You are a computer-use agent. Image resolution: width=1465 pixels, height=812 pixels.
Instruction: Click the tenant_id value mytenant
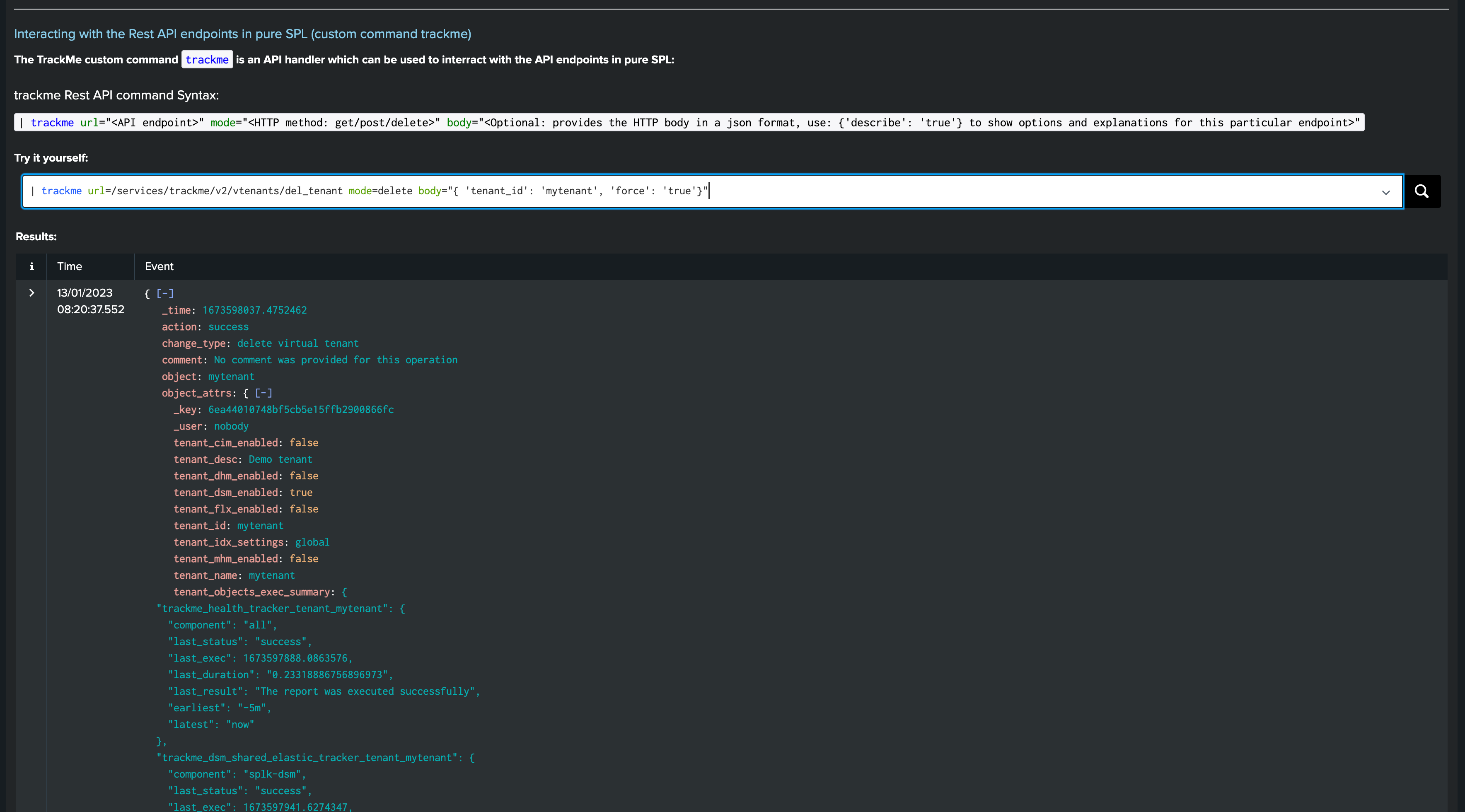click(261, 525)
